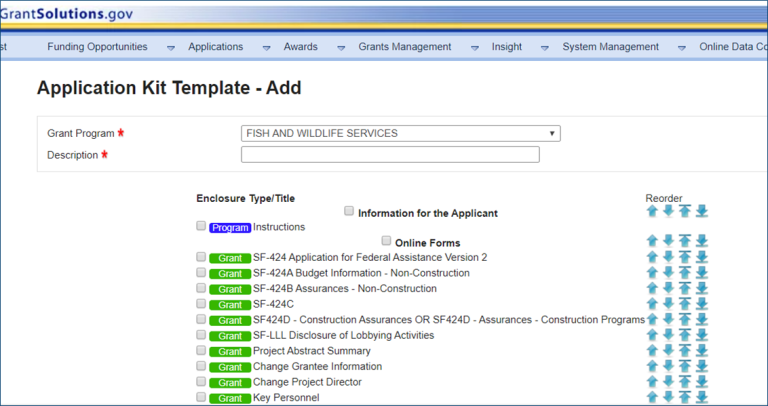The height and width of the screenshot is (406, 768).
Task: Enable the Program Instructions checkbox
Action: [x=201, y=226]
